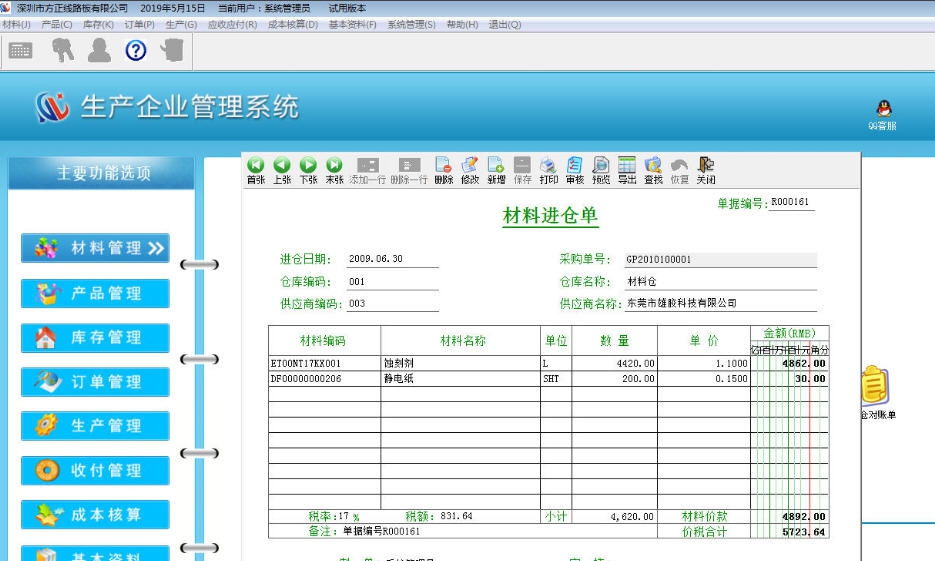935x561 pixels.
Task: Close the form with 关闭 icon
Action: (x=706, y=166)
